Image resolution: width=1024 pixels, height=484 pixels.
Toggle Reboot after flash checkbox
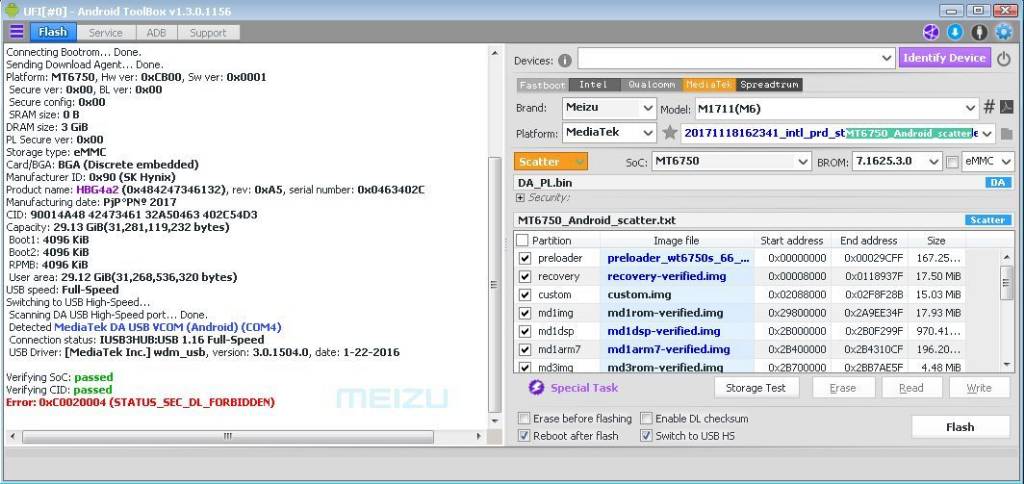click(x=524, y=436)
